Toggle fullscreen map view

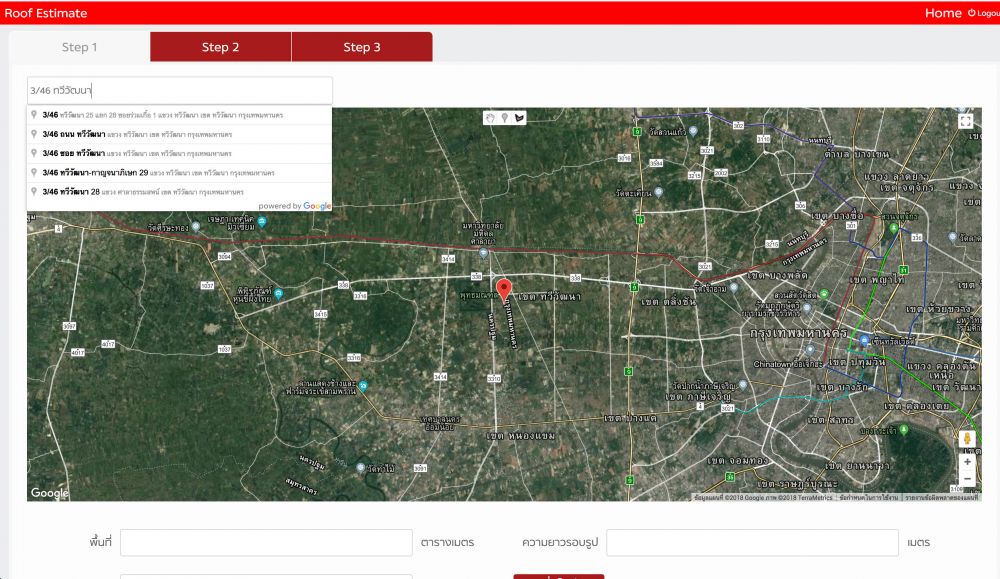966,121
